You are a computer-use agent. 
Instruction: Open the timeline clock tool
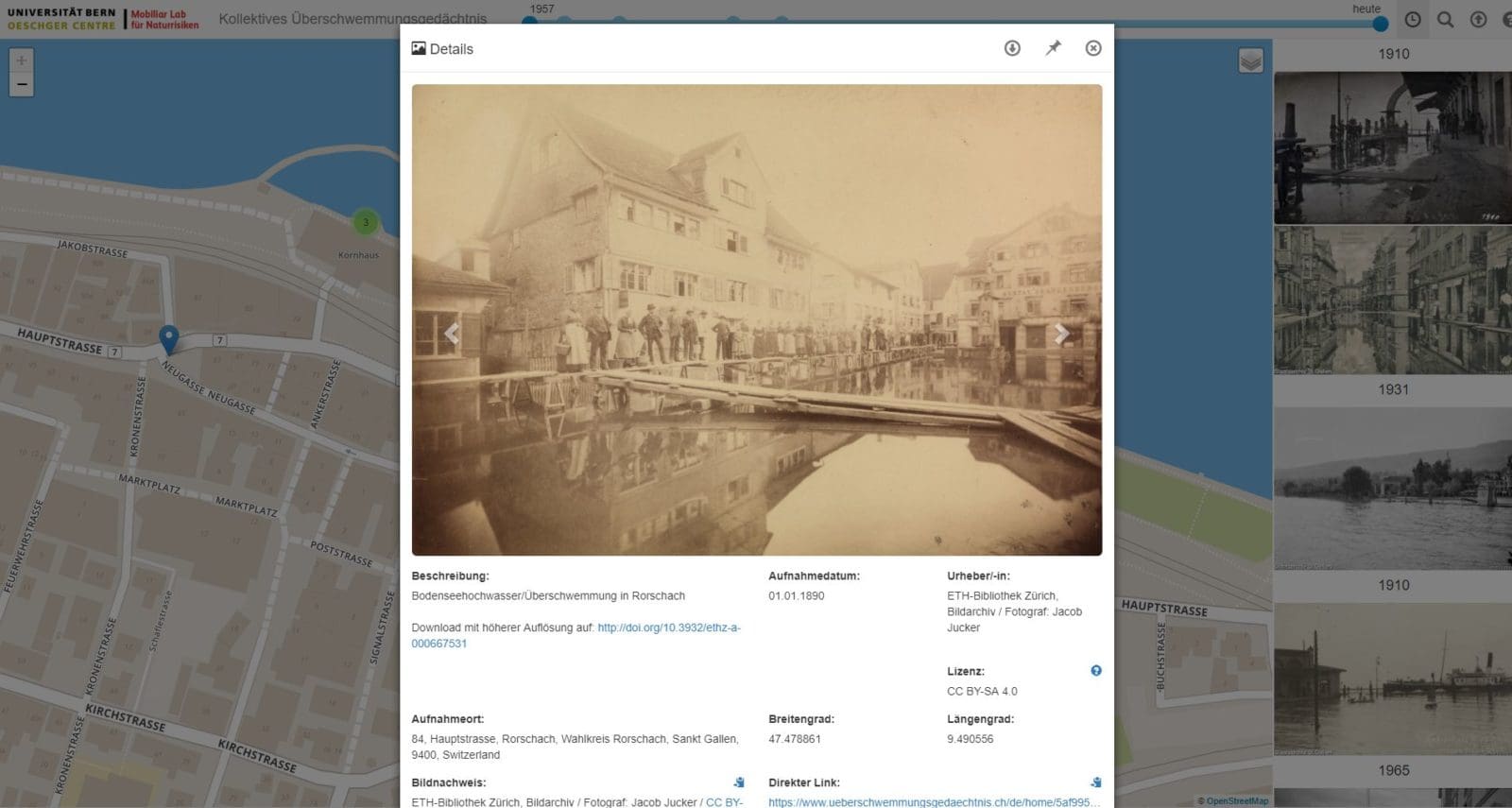(x=1413, y=20)
